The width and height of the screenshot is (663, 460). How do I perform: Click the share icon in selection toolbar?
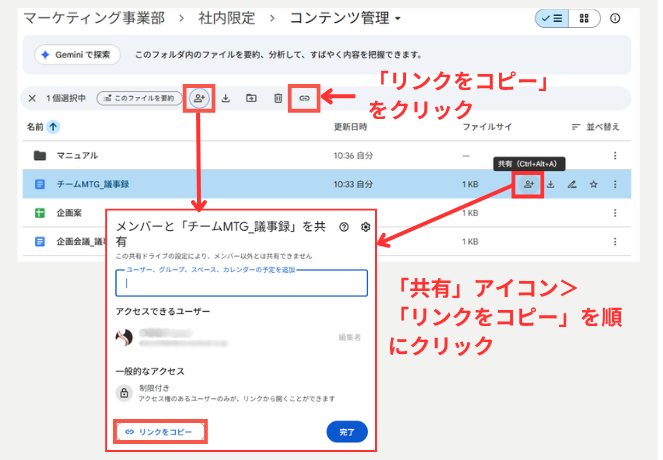coord(199,99)
